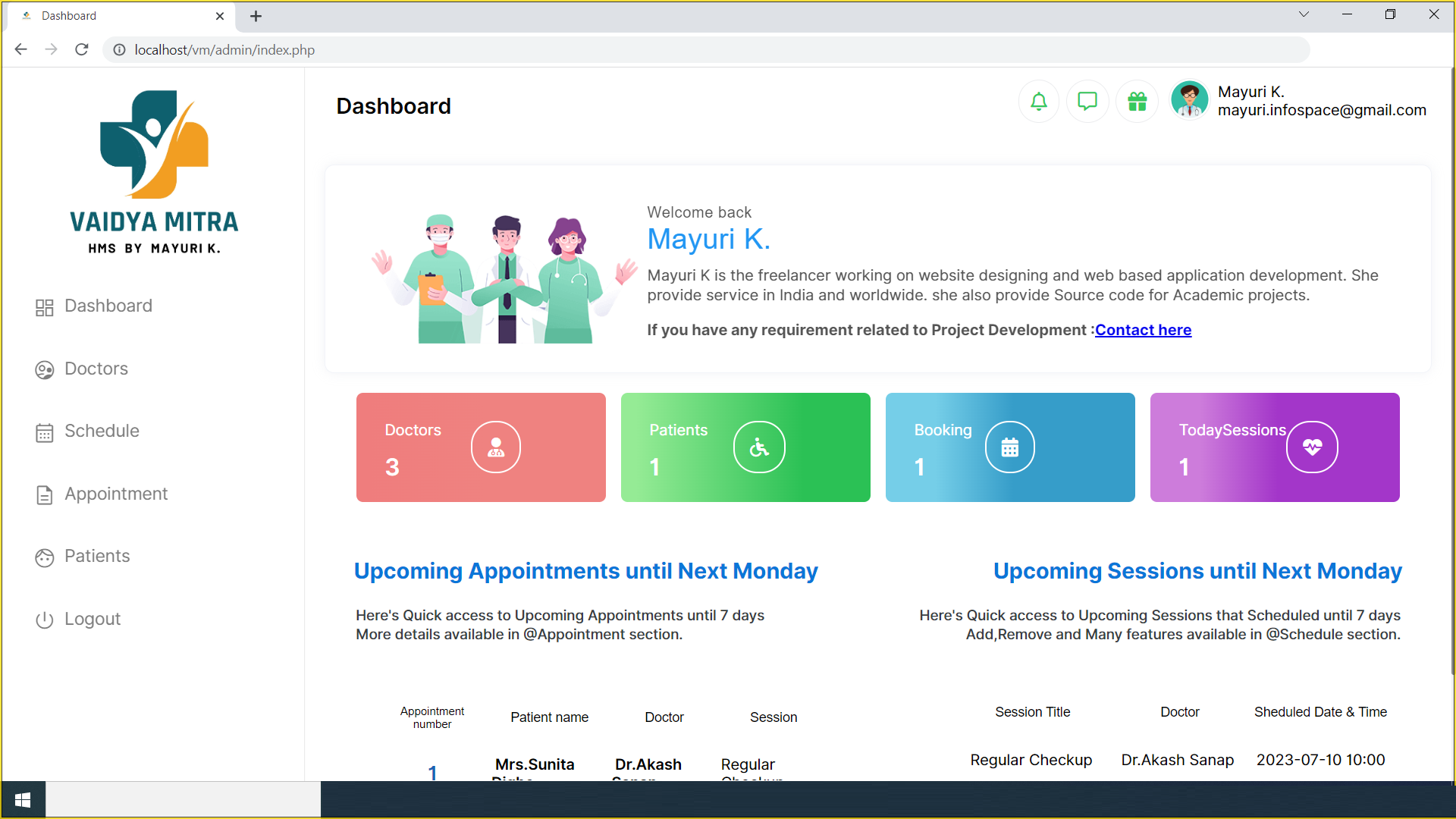The width and height of the screenshot is (1456, 819).
Task: Open Schedule menu item in sidebar
Action: (102, 431)
